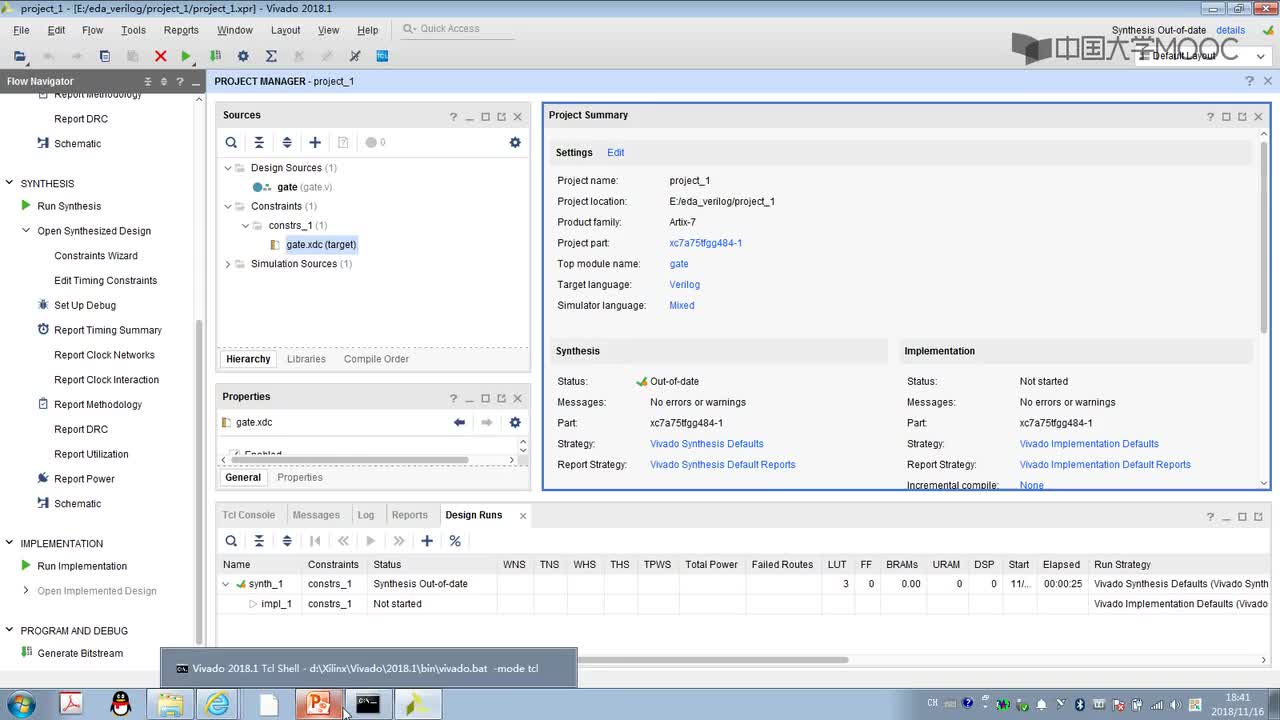Viewport: 1280px width, 720px height.
Task: Collapse PROGRAM AND DEBUG section
Action: tap(9, 630)
